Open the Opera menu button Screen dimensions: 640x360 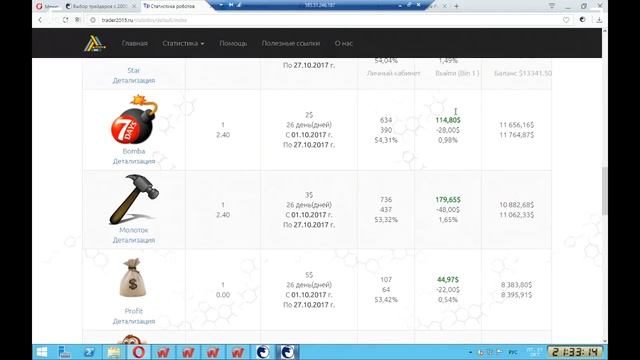click(46, 6)
